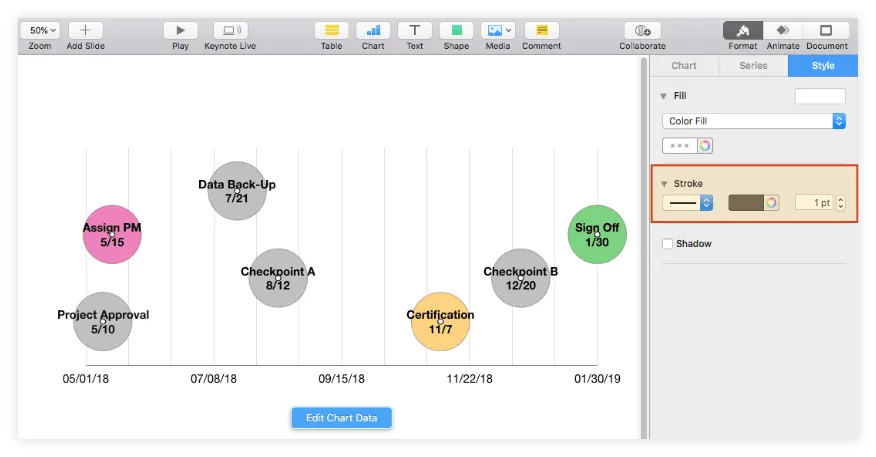Switch to the Chart tab
This screenshot has height=457, width=876.
[x=684, y=66]
